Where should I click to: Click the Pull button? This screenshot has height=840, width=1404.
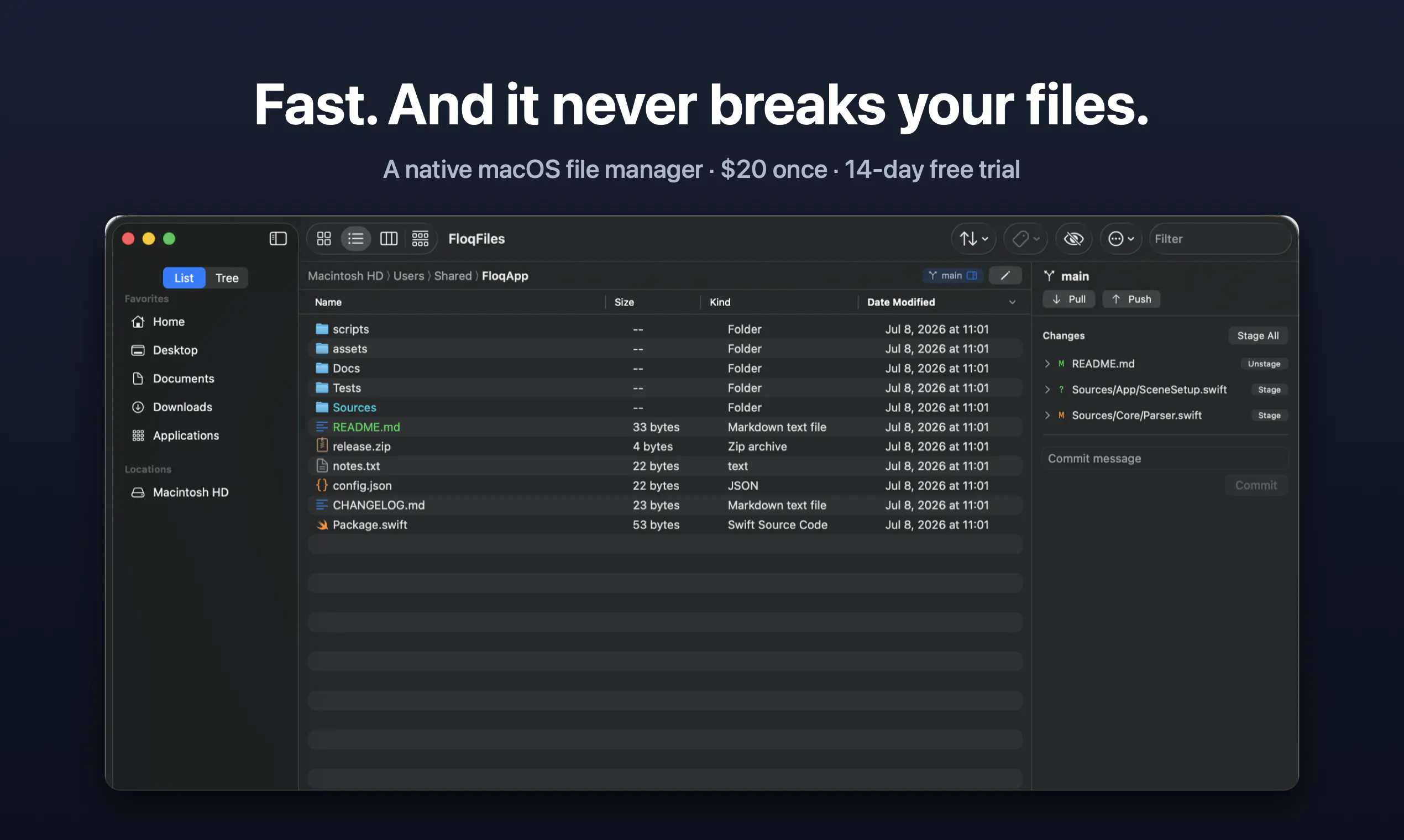pyautogui.click(x=1069, y=299)
